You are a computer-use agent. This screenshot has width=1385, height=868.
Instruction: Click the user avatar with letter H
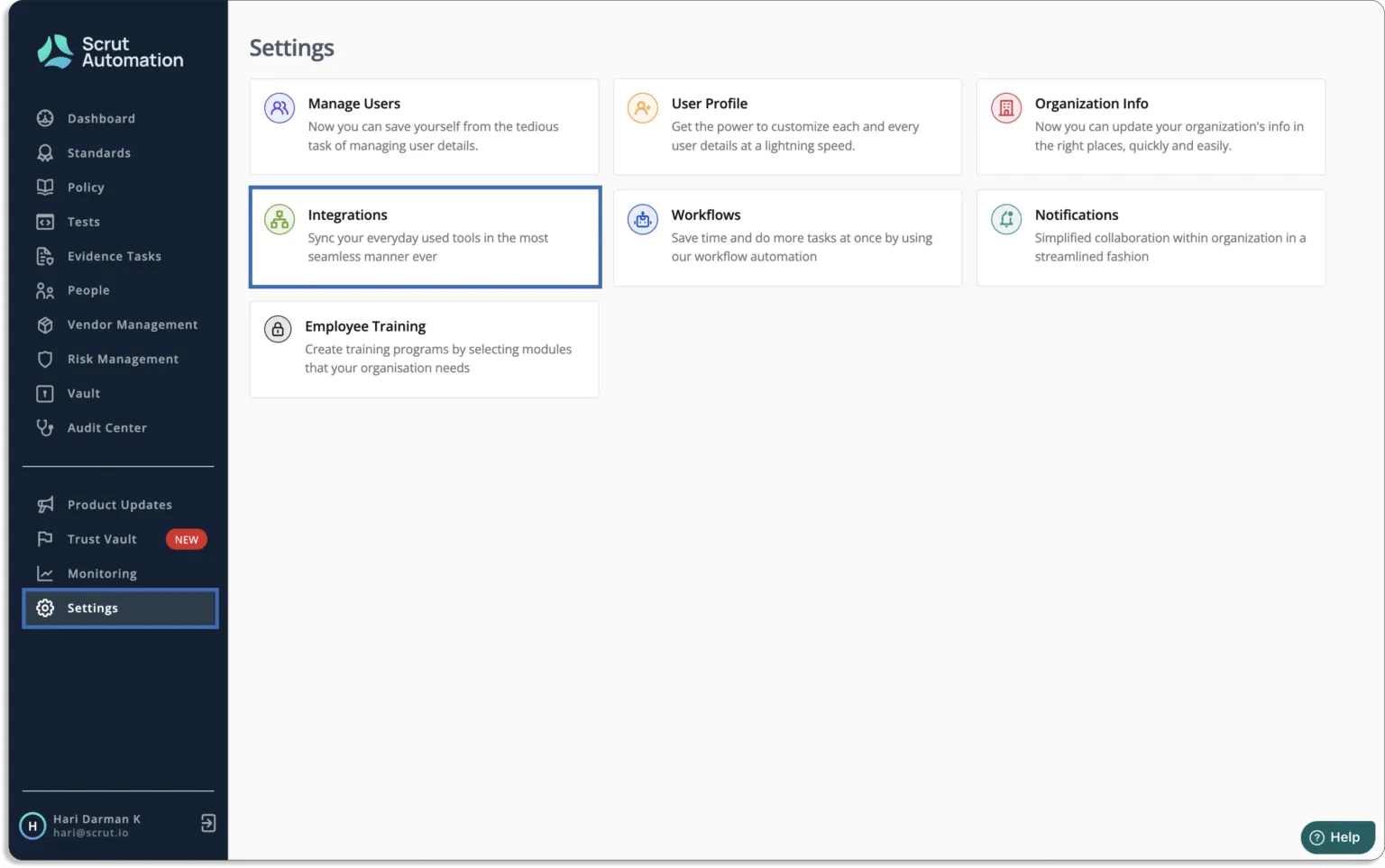pyautogui.click(x=32, y=826)
